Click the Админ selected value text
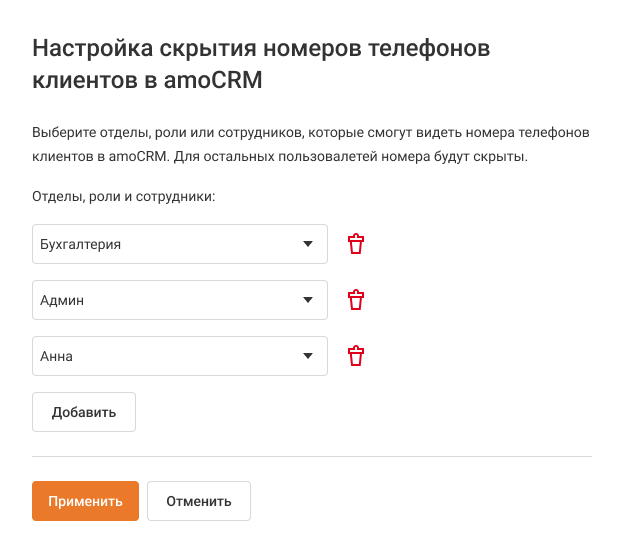Viewport: 624px width, 553px height. point(61,300)
